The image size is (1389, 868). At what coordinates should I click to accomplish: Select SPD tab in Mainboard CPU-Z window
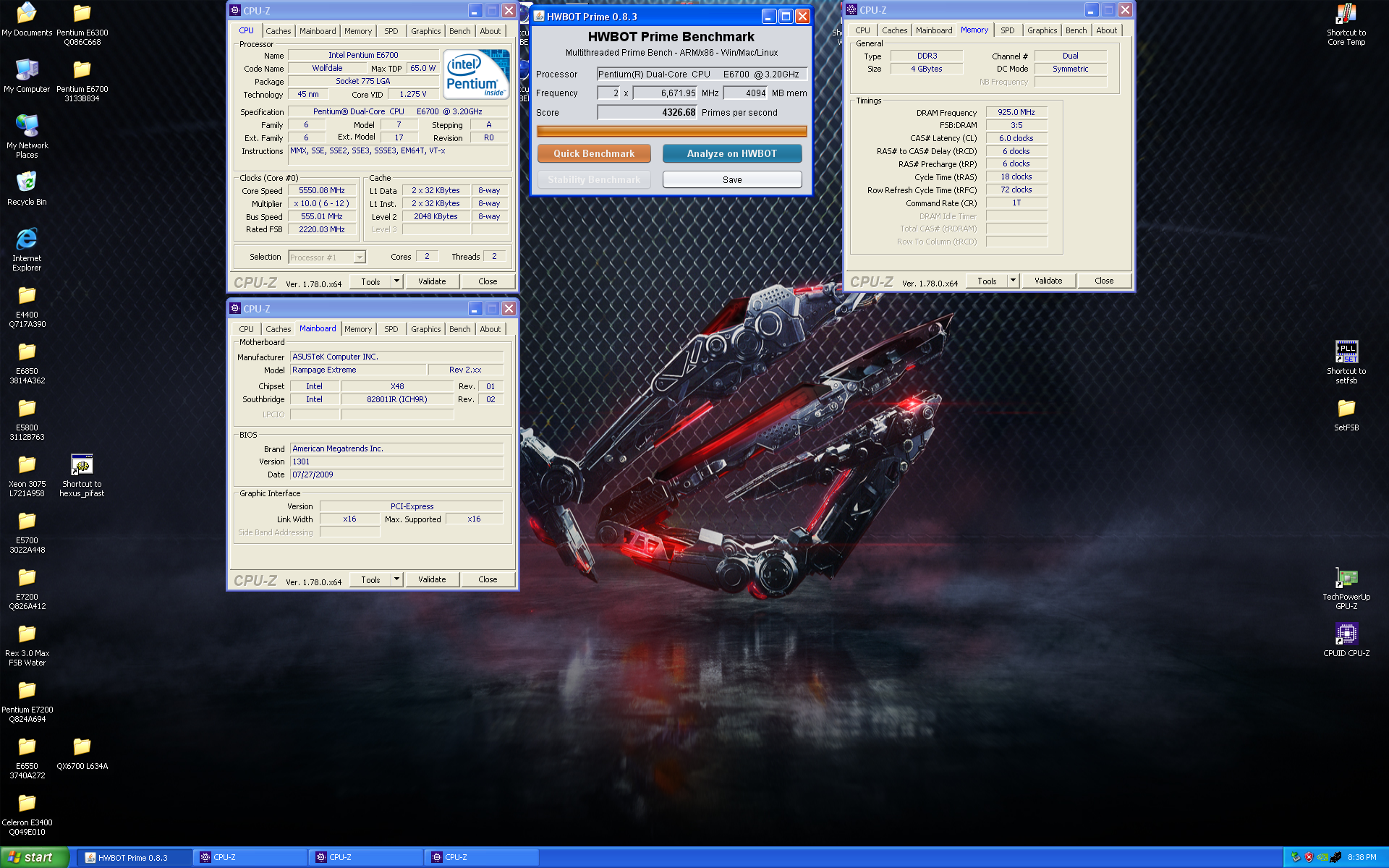[391, 329]
